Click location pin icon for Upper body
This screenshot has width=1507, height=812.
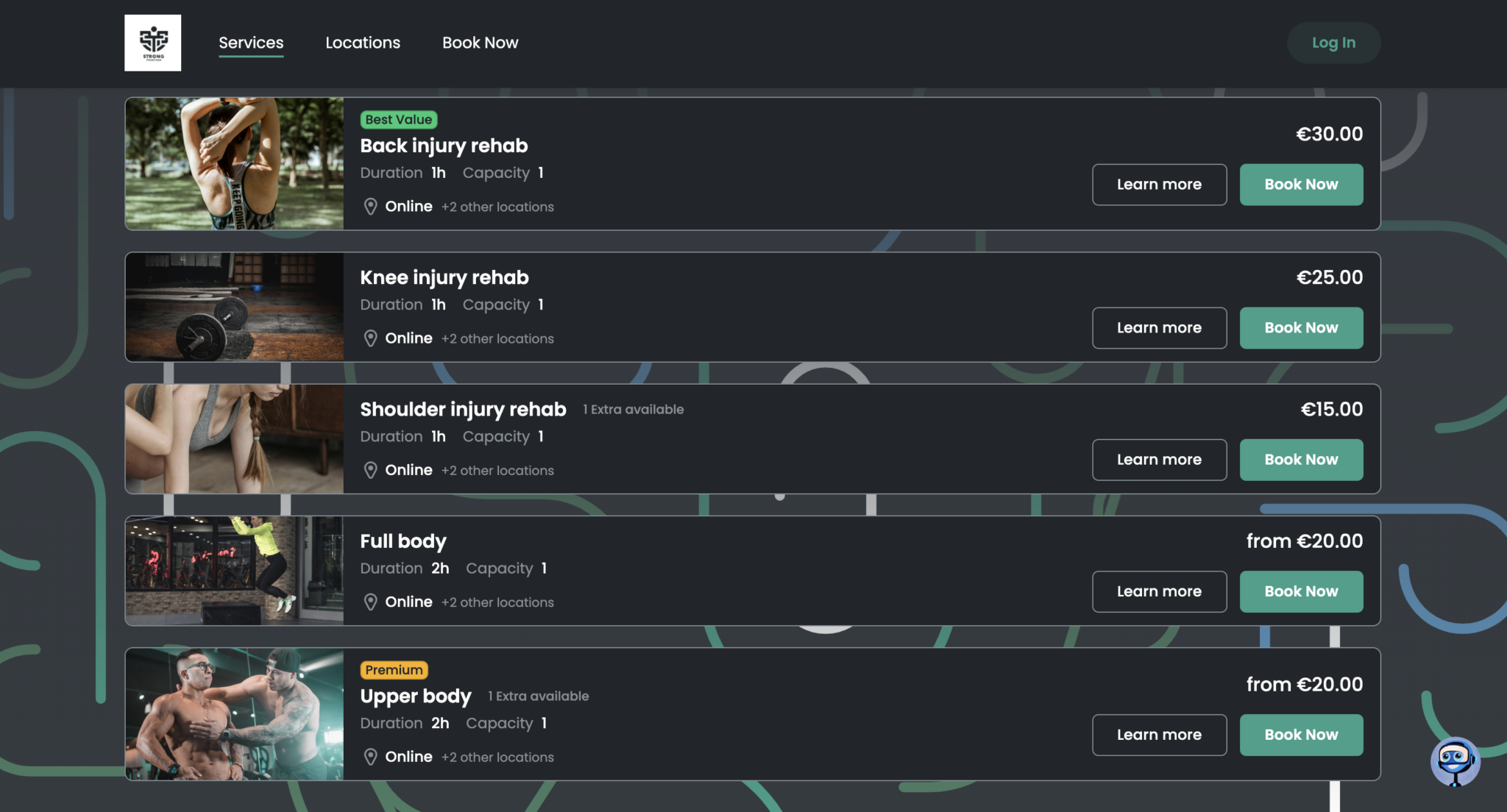pos(371,757)
